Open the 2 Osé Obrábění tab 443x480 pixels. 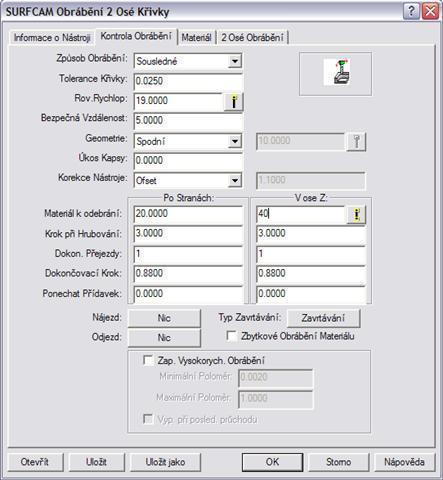click(252, 38)
